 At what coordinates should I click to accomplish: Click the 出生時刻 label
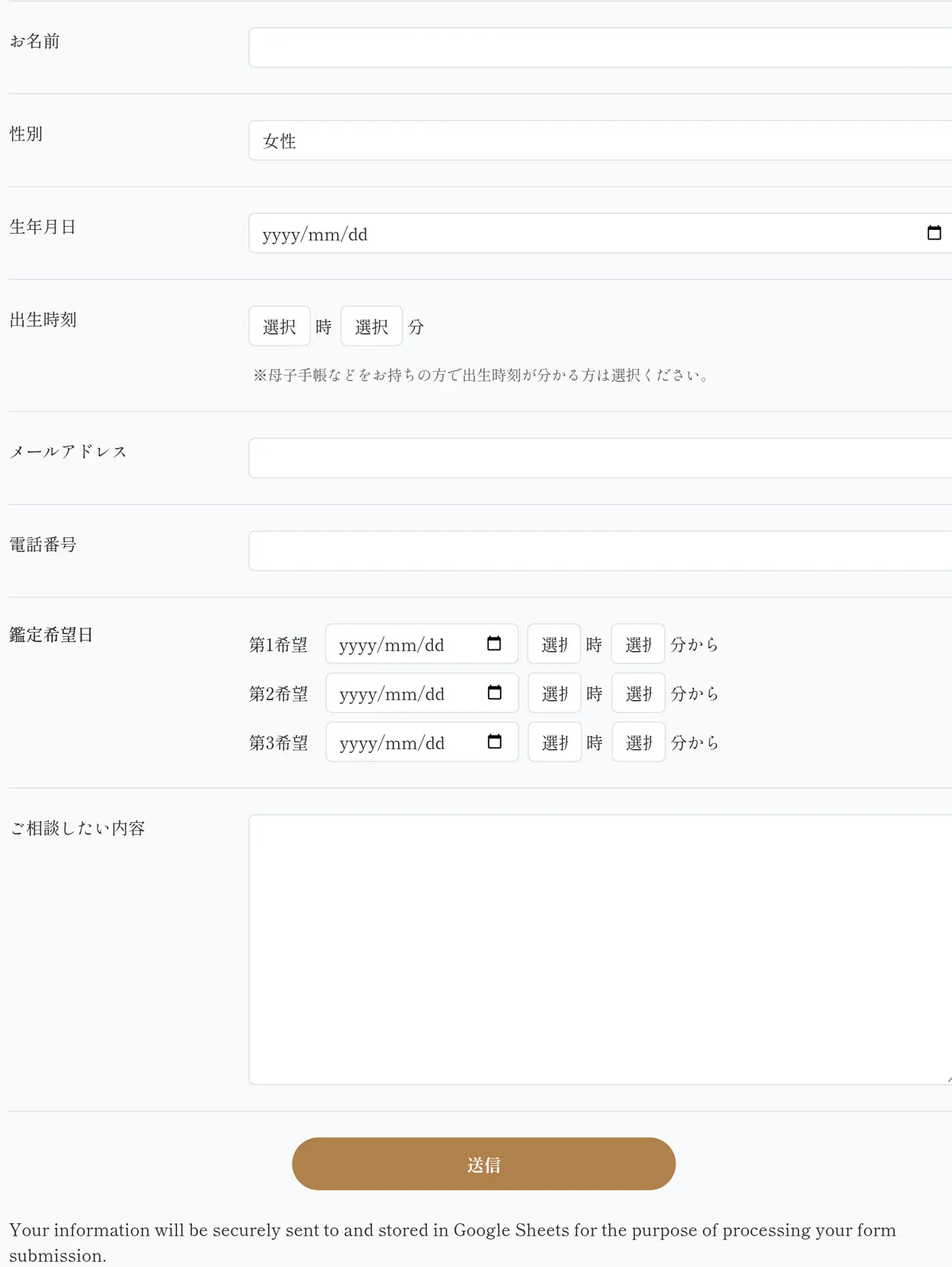click(43, 320)
